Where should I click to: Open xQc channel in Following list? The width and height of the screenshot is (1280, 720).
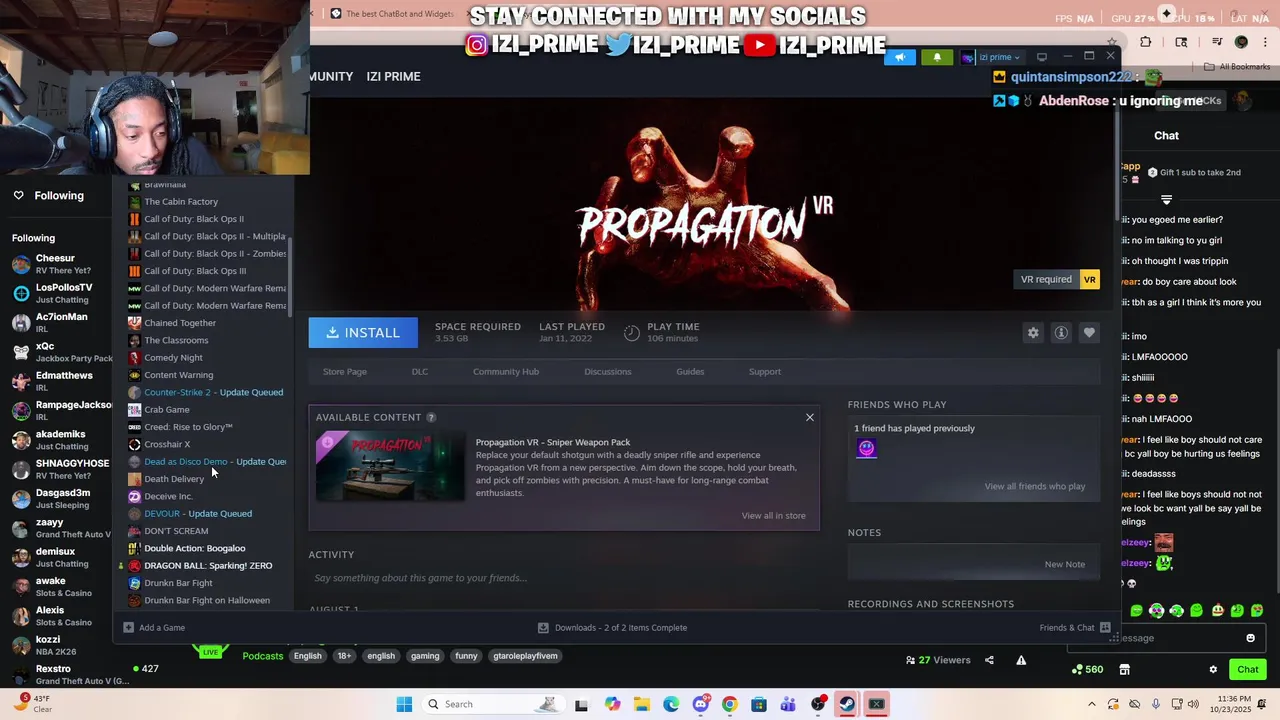[x=60, y=352]
